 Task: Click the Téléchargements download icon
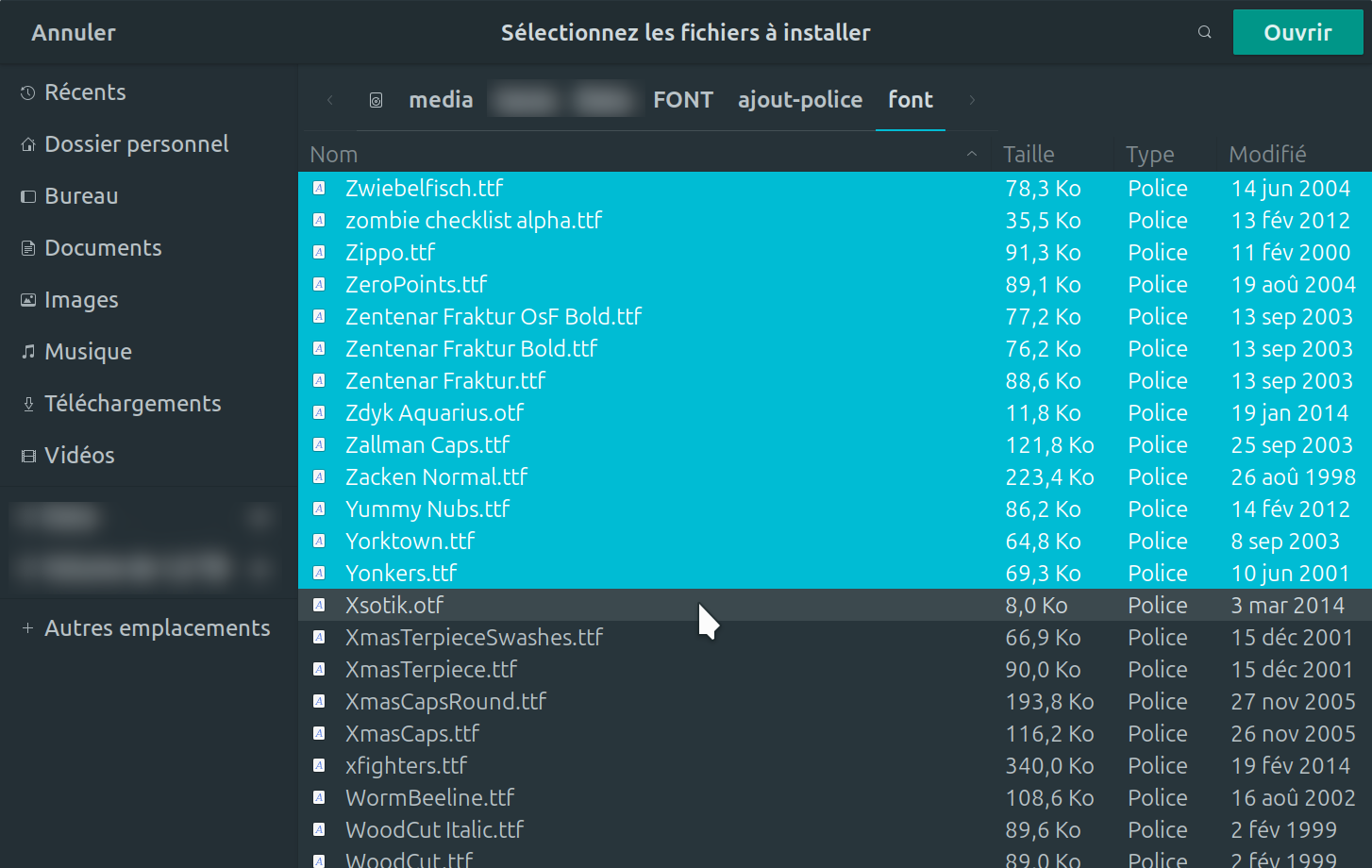tap(27, 404)
